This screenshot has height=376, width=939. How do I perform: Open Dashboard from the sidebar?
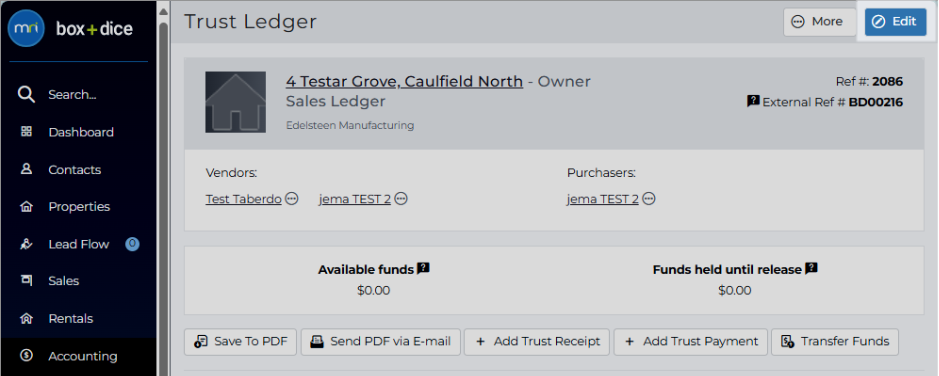tap(80, 132)
